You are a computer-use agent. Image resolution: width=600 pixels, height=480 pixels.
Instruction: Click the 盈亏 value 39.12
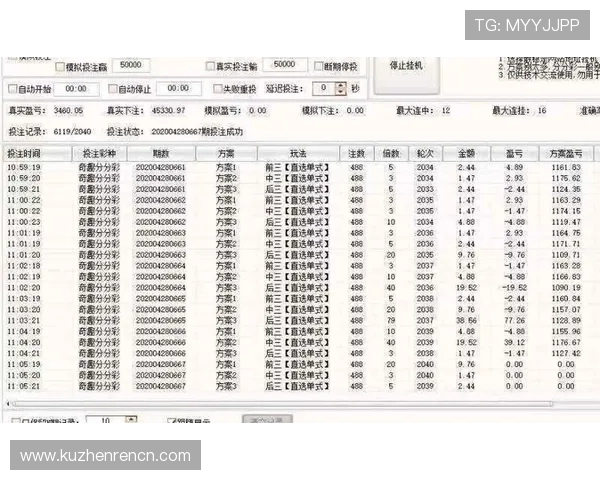(x=514, y=343)
